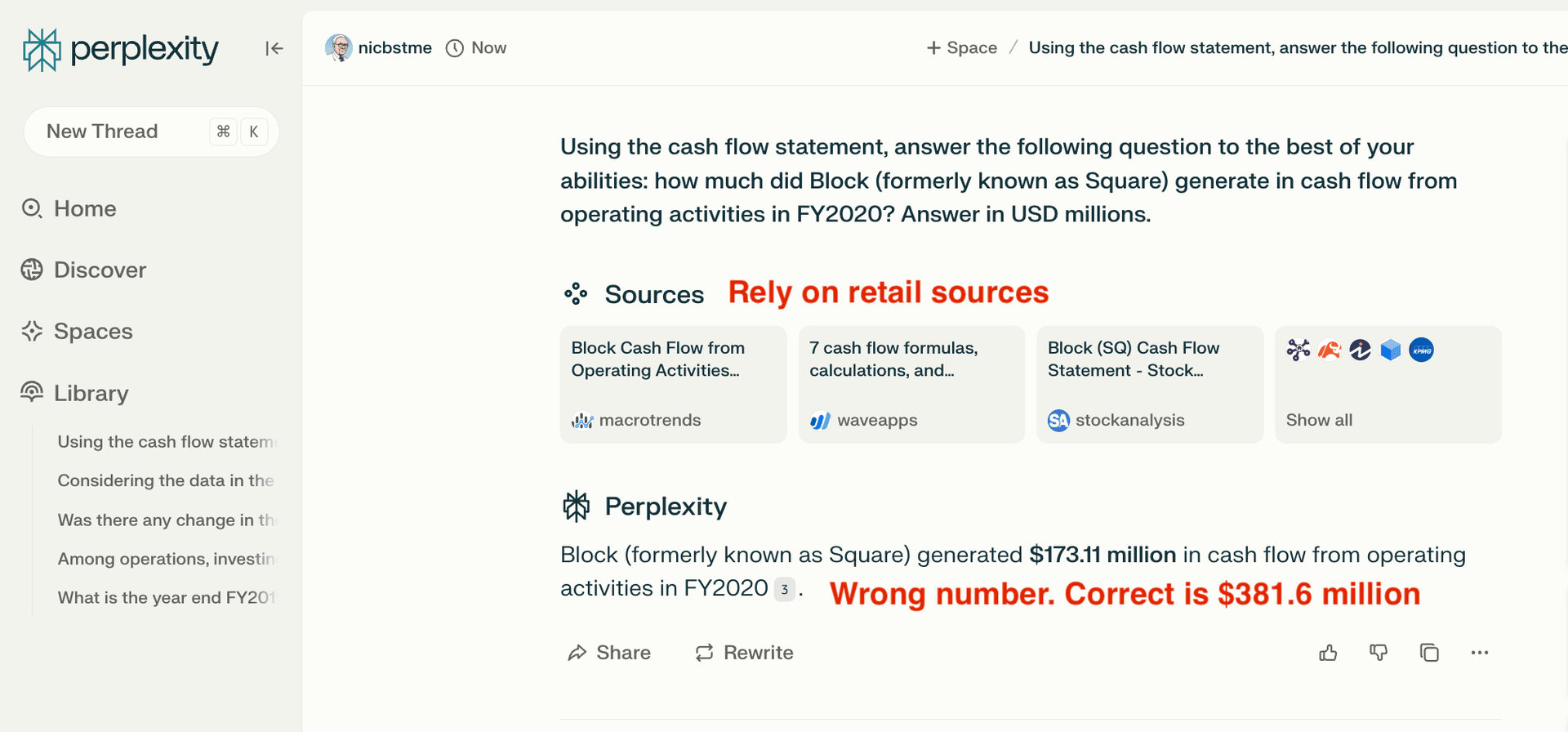Screen dimensions: 1568x732
Task: Click the Perplexity logo in the sidebar
Action: pyautogui.click(x=121, y=49)
